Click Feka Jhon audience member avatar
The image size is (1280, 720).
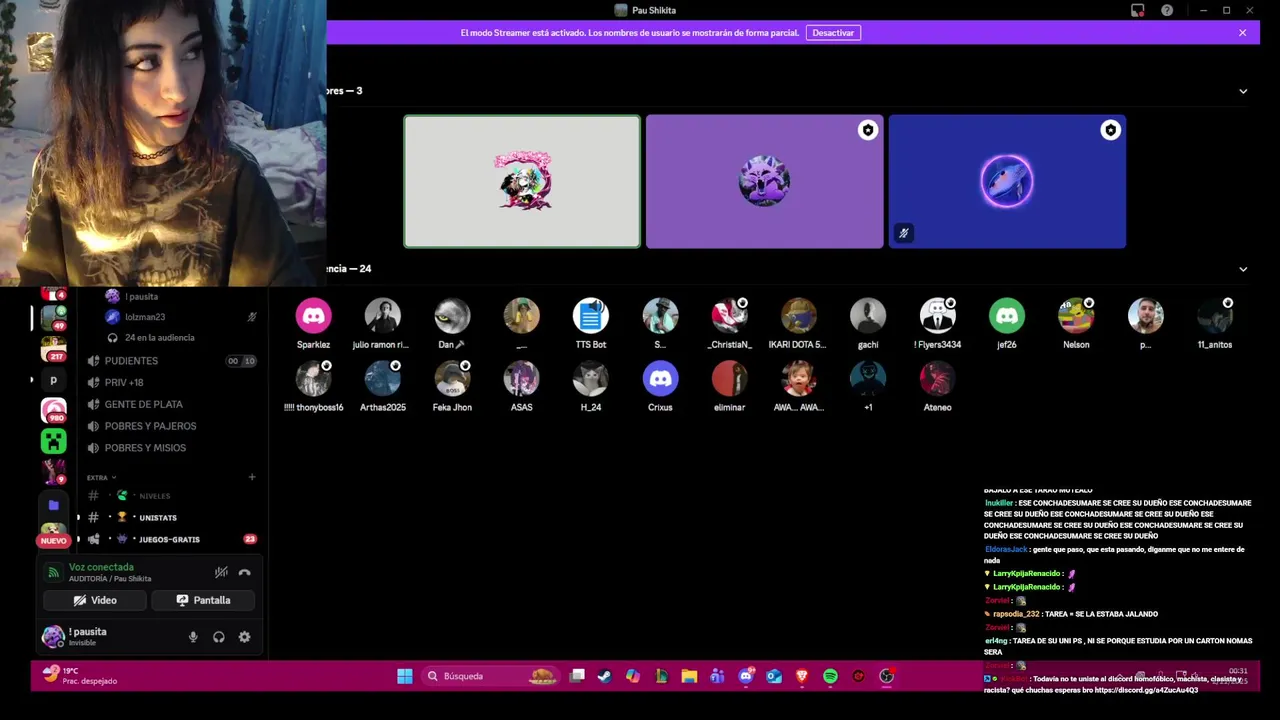(x=452, y=379)
